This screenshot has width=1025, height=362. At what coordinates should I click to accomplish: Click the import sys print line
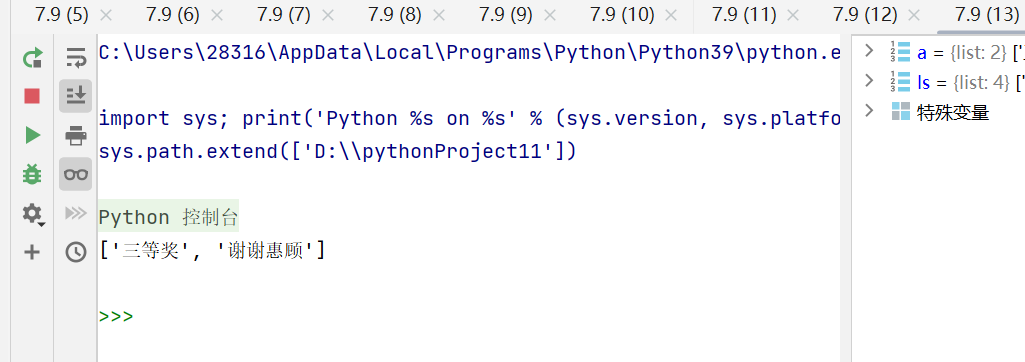[469, 119]
